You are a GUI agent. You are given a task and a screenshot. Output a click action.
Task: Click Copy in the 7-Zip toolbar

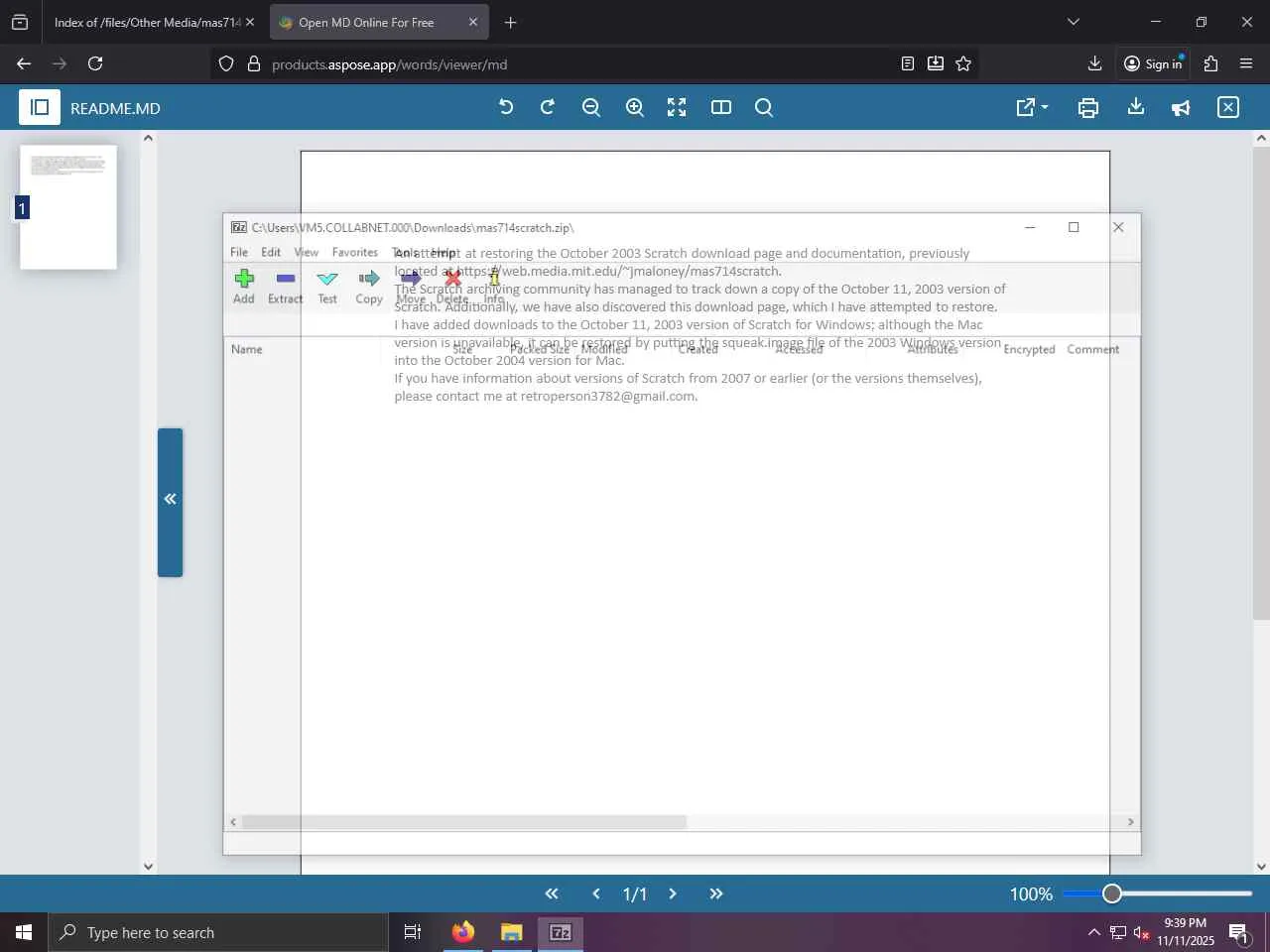[x=369, y=287]
